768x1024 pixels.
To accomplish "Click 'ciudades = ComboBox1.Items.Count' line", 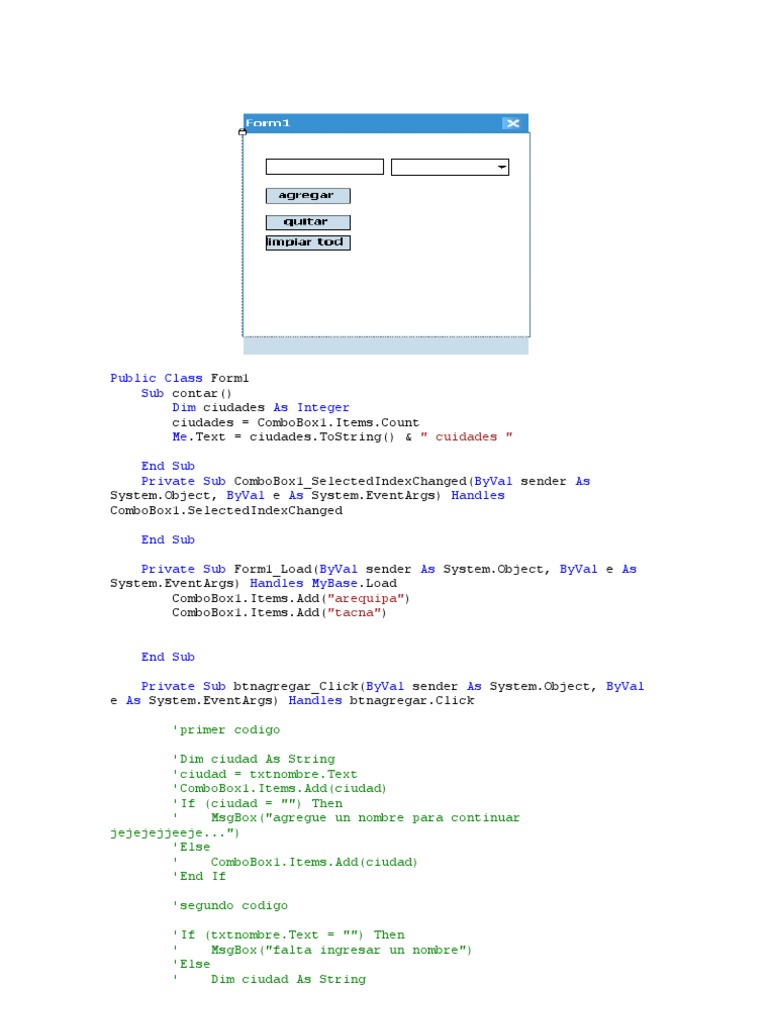I will tap(296, 423).
